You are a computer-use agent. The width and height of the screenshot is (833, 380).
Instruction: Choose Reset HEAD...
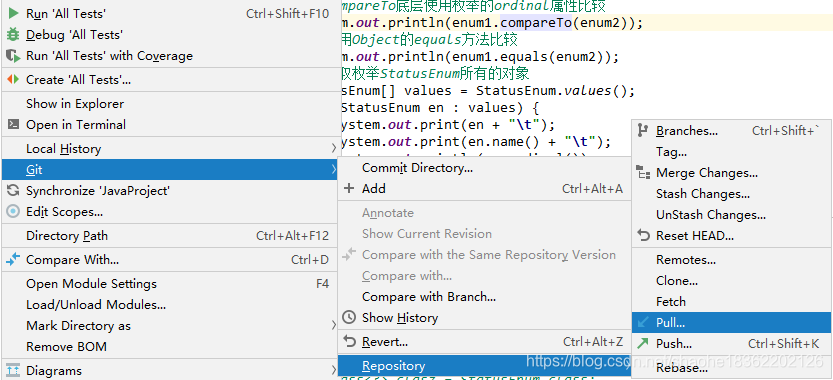coord(732,235)
